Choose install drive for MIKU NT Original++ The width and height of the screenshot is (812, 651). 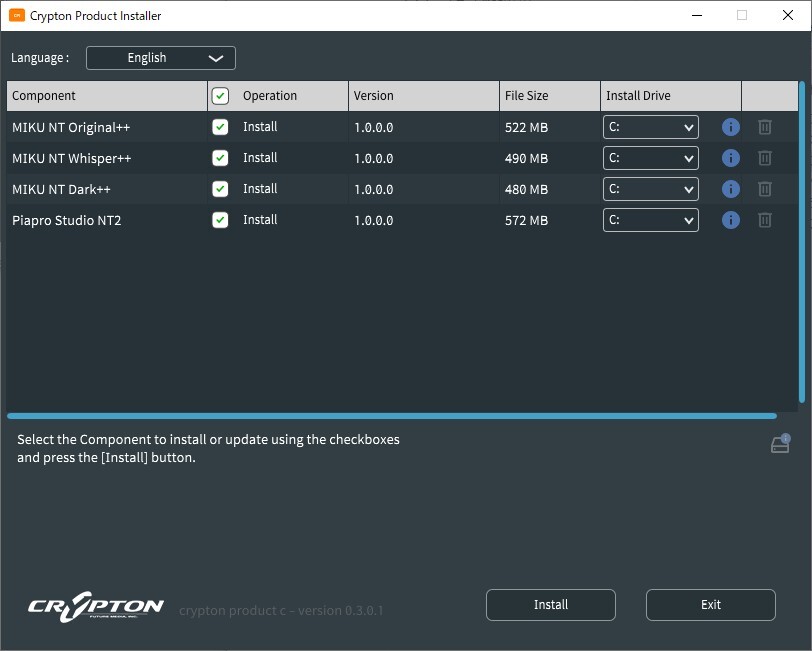[x=650, y=127]
